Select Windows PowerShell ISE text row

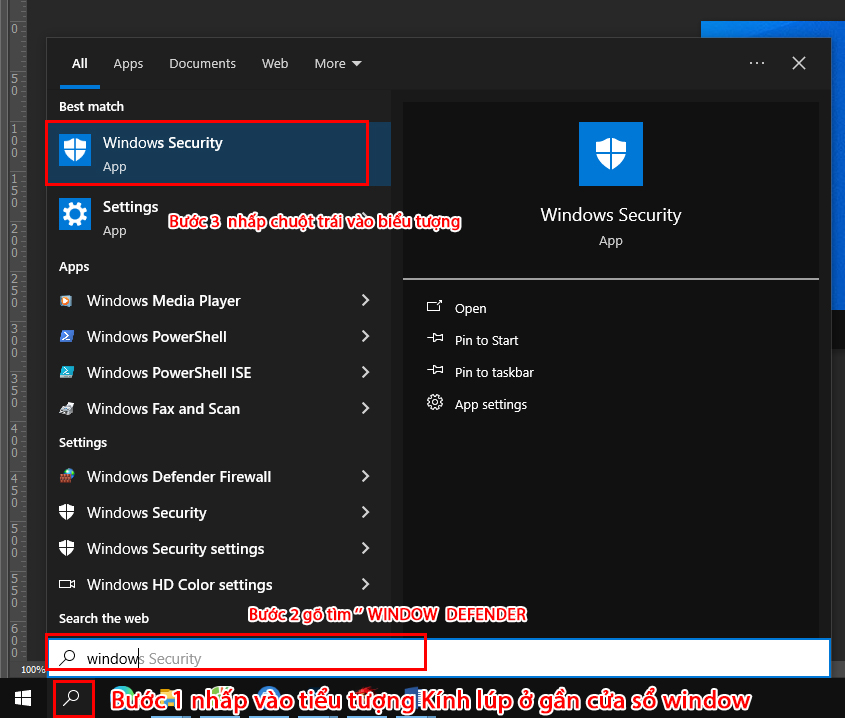pos(169,372)
